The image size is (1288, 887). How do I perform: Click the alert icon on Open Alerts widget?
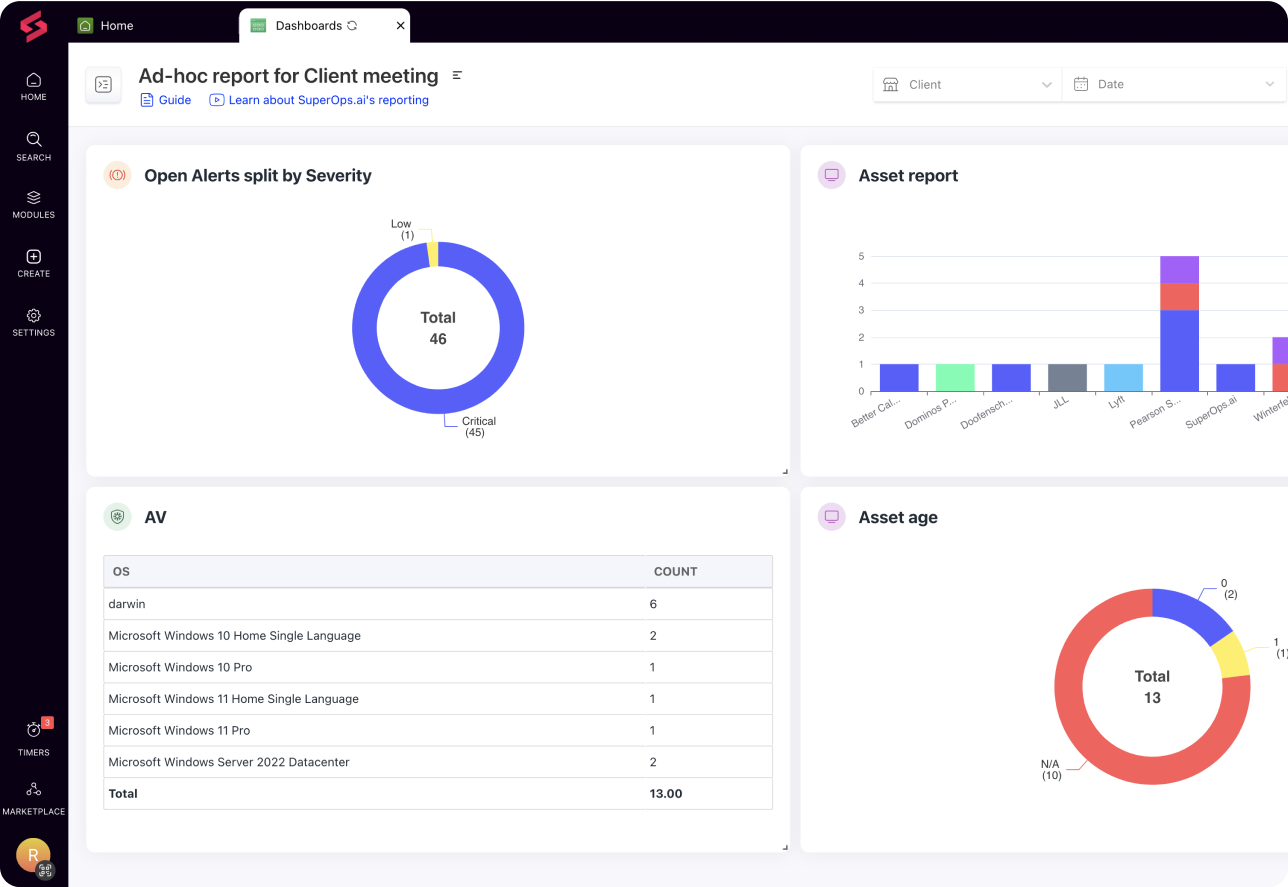click(x=117, y=174)
